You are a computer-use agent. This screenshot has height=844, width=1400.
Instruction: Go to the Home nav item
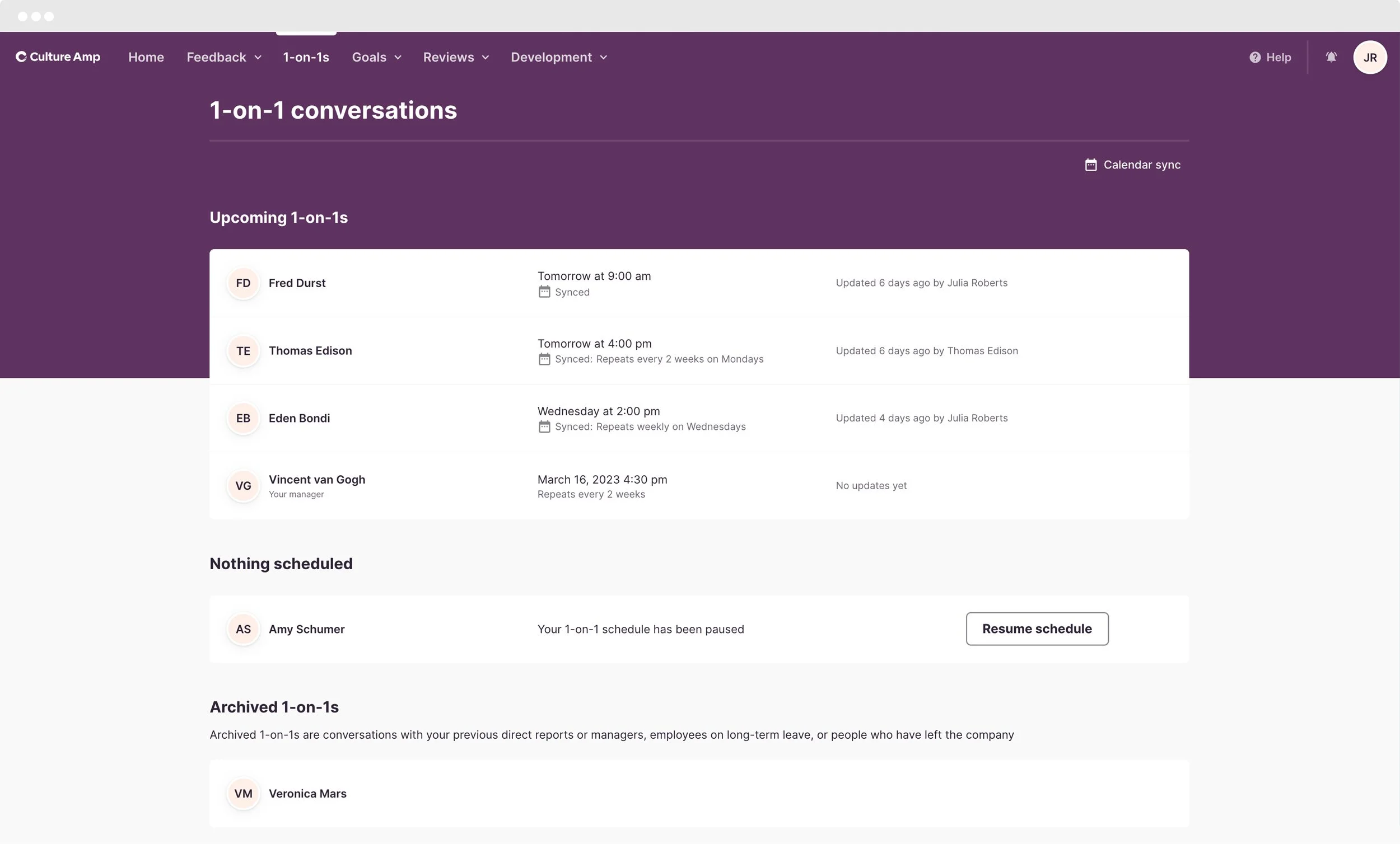coord(146,57)
